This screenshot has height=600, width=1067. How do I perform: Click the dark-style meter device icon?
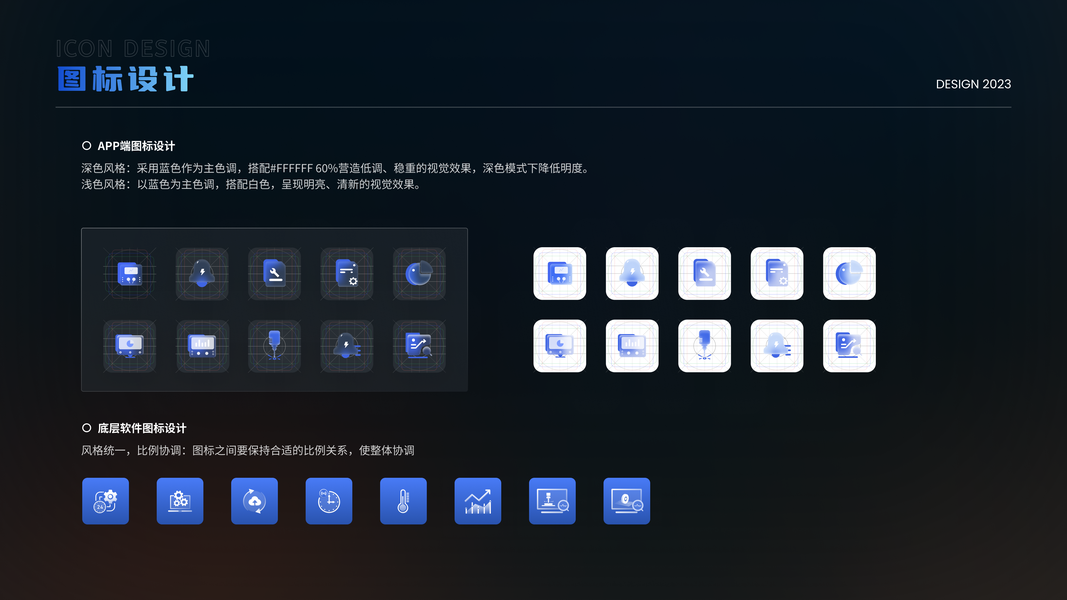point(129,273)
